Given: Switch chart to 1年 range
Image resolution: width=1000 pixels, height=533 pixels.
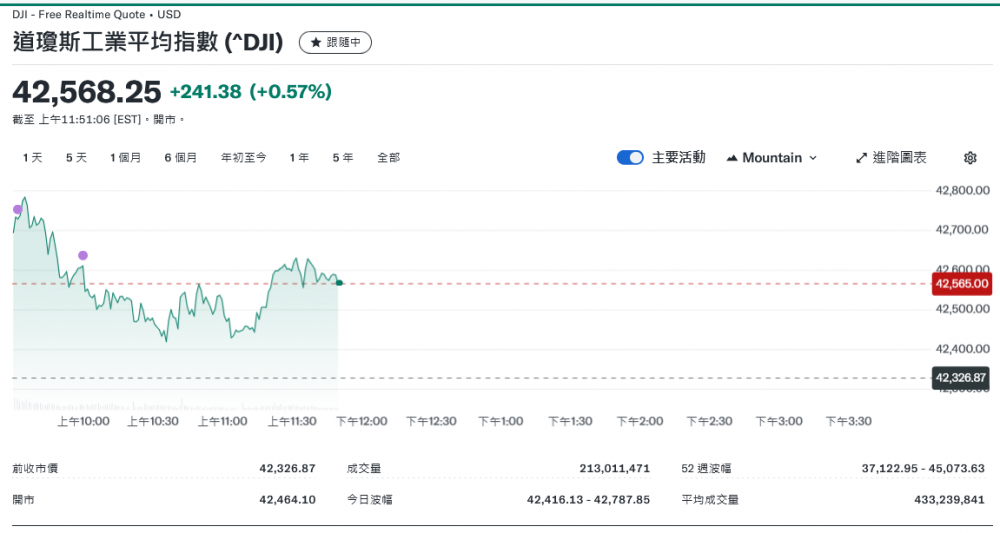Looking at the screenshot, I should click(x=299, y=158).
